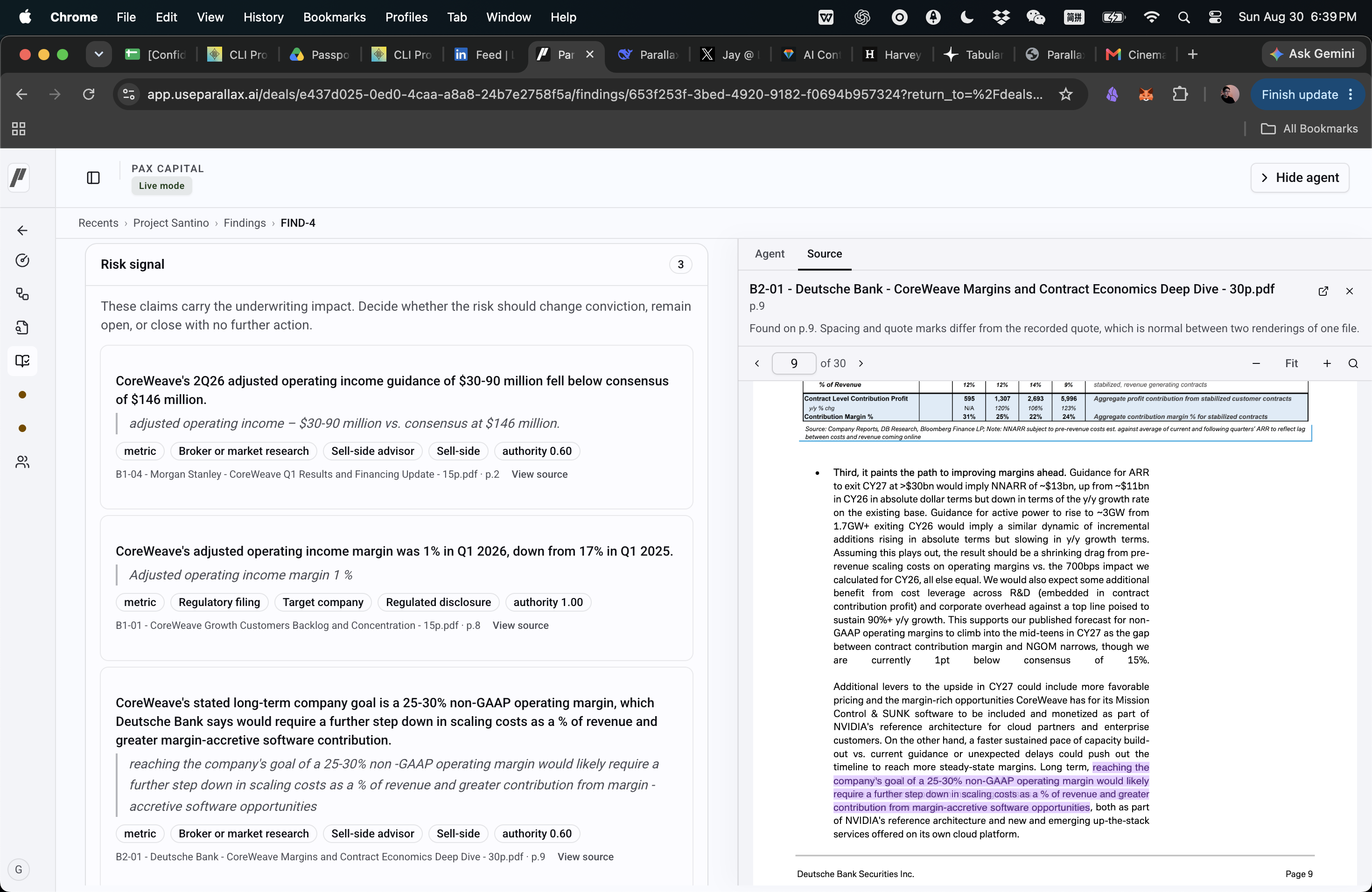Open Project Santino breadcrumb
The height and width of the screenshot is (892, 1372).
(x=171, y=223)
